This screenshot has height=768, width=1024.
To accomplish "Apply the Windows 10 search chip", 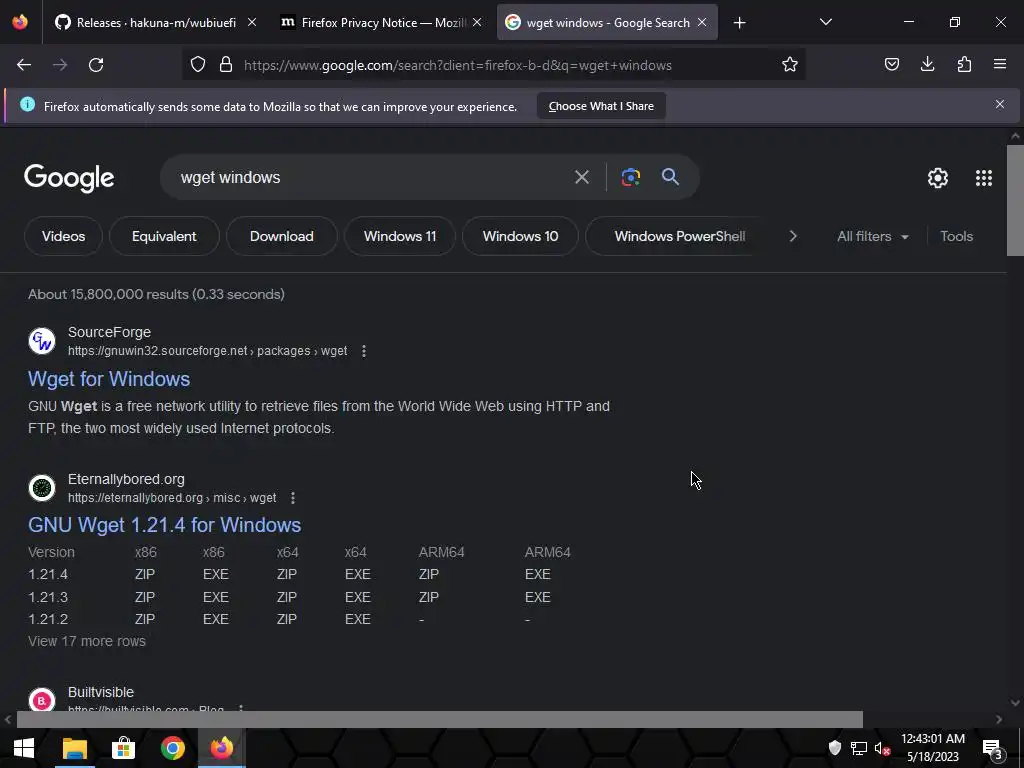I will pyautogui.click(x=520, y=236).
